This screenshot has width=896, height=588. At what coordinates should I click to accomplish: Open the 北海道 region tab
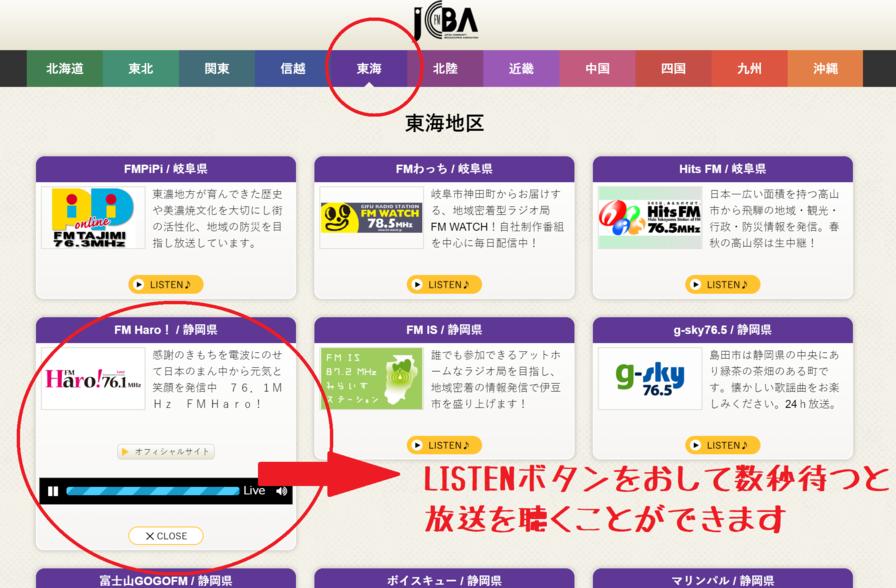point(65,69)
